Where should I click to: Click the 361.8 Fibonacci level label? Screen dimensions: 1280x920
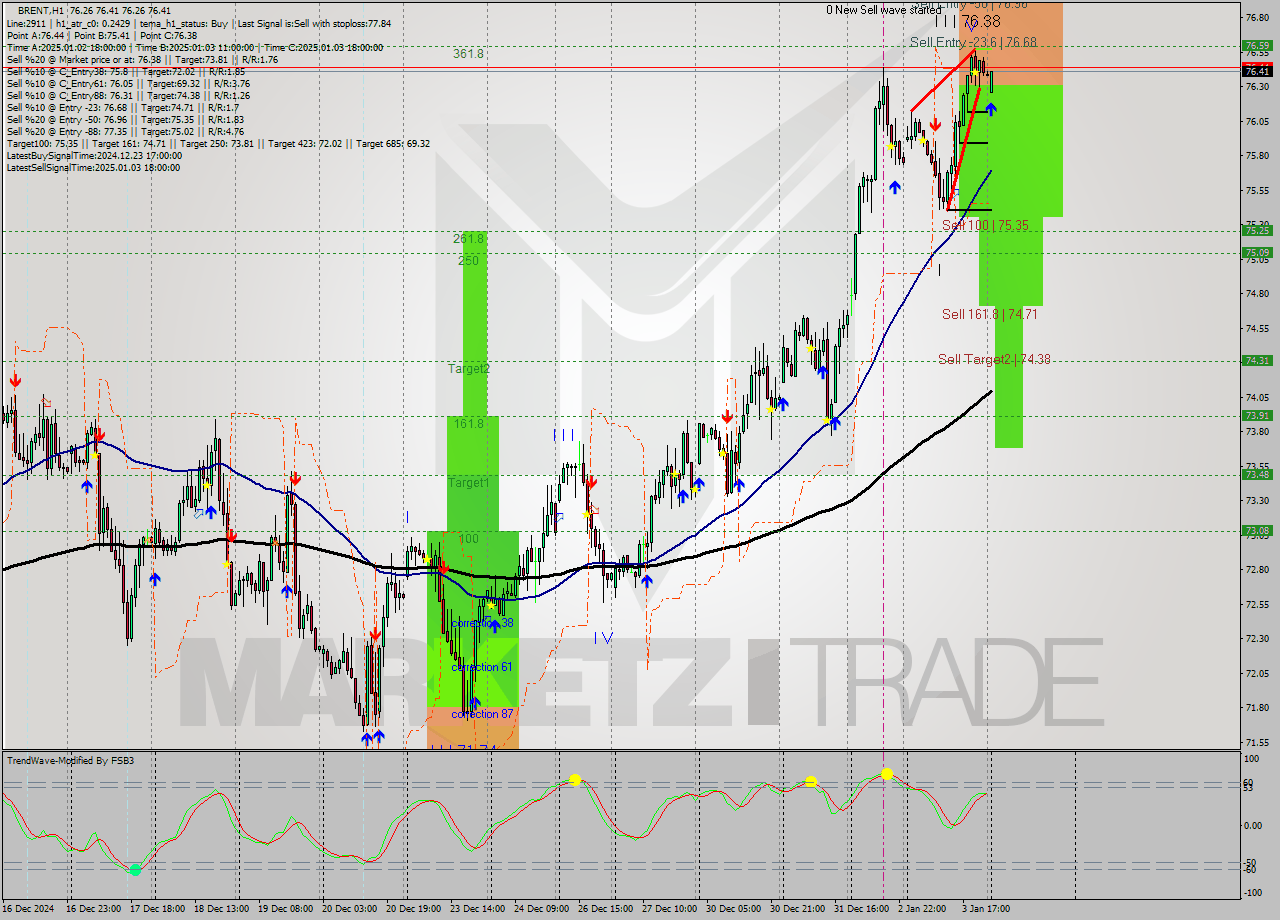(468, 54)
